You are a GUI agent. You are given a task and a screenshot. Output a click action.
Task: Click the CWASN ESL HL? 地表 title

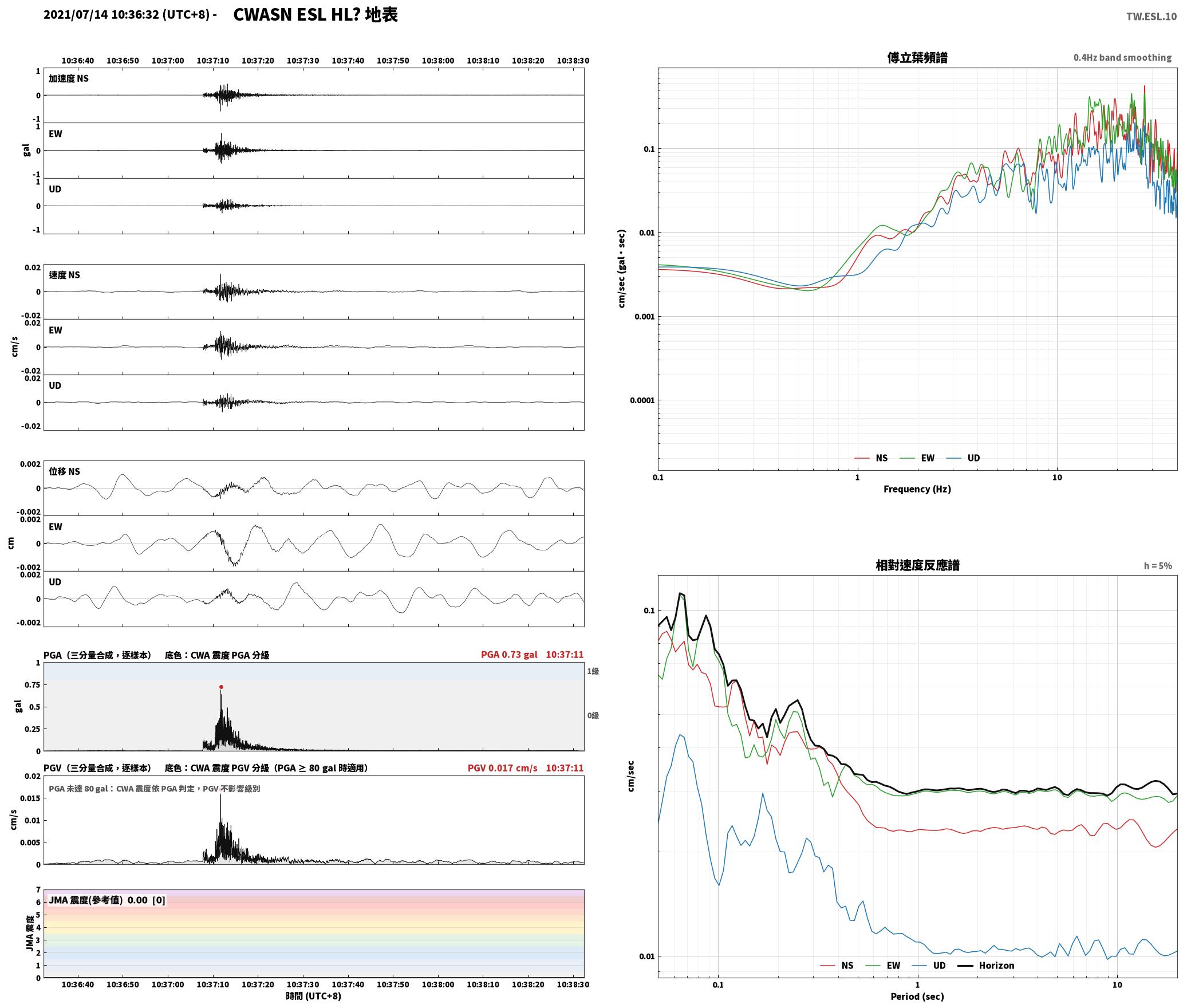click(x=316, y=15)
